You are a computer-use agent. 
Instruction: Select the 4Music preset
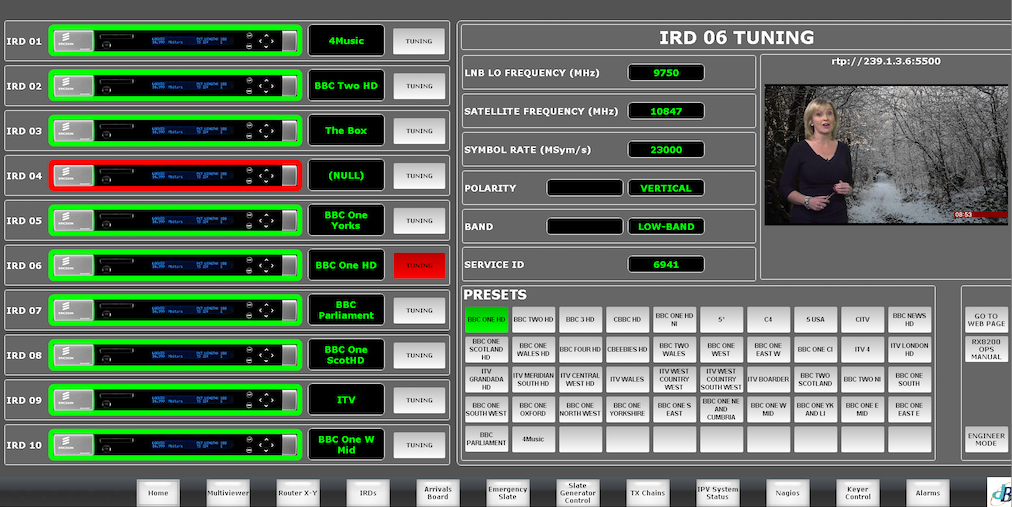tap(533, 439)
